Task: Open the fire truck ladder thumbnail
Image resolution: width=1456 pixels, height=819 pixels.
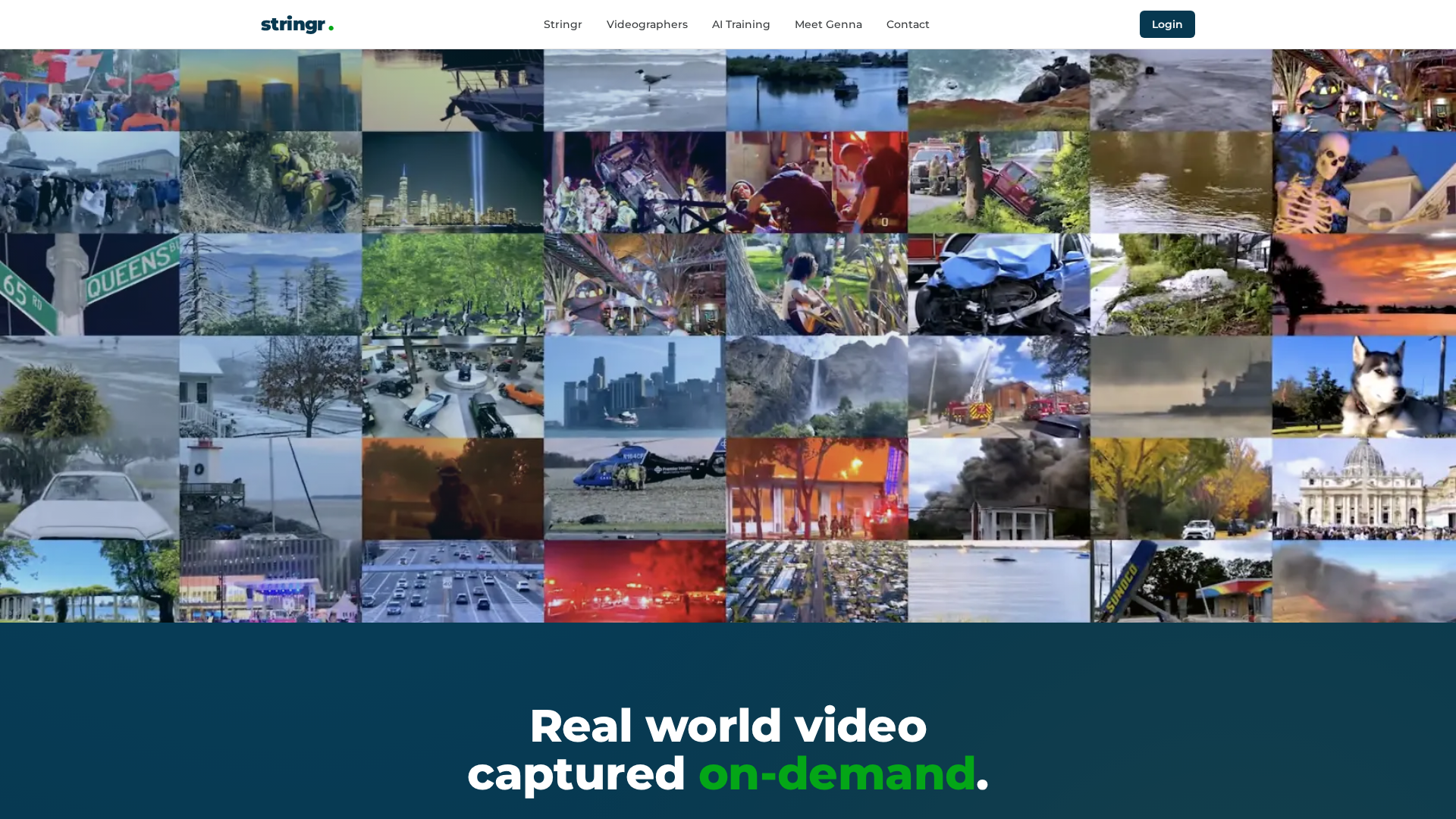Action: click(x=999, y=387)
